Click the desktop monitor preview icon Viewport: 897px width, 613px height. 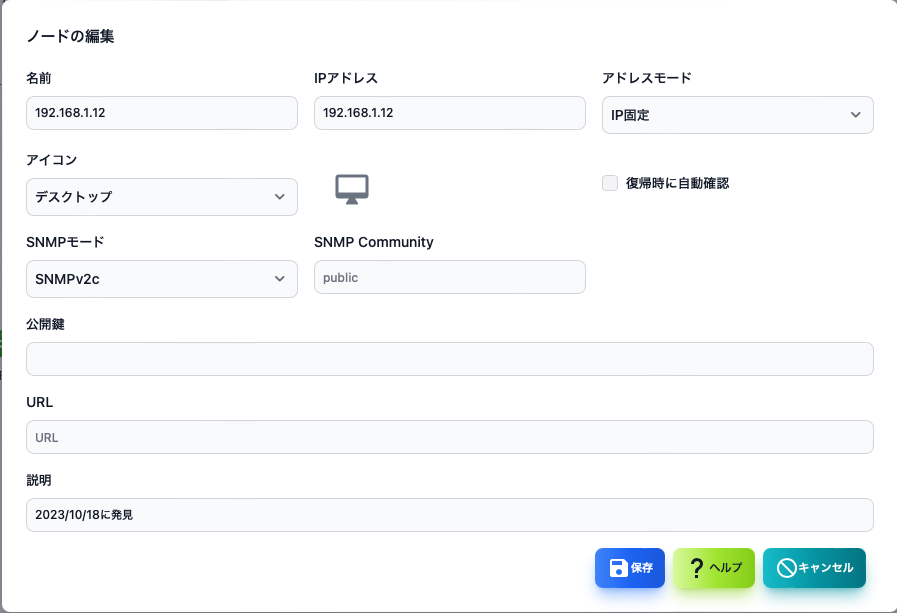pos(352,189)
